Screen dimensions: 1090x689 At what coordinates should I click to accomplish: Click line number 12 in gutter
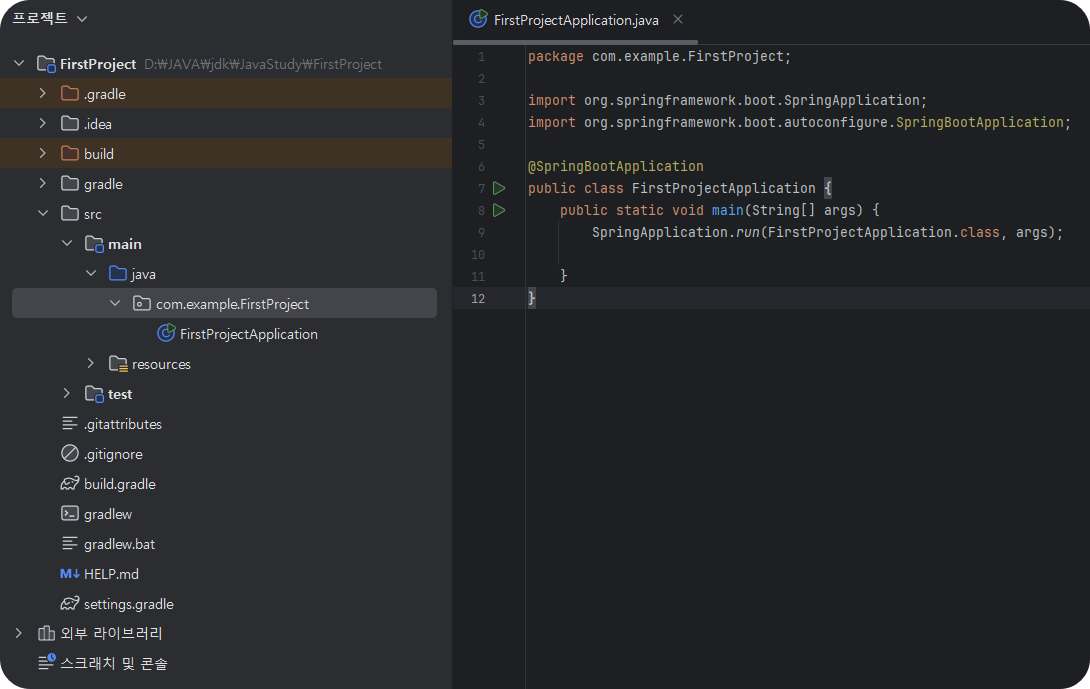(478, 298)
